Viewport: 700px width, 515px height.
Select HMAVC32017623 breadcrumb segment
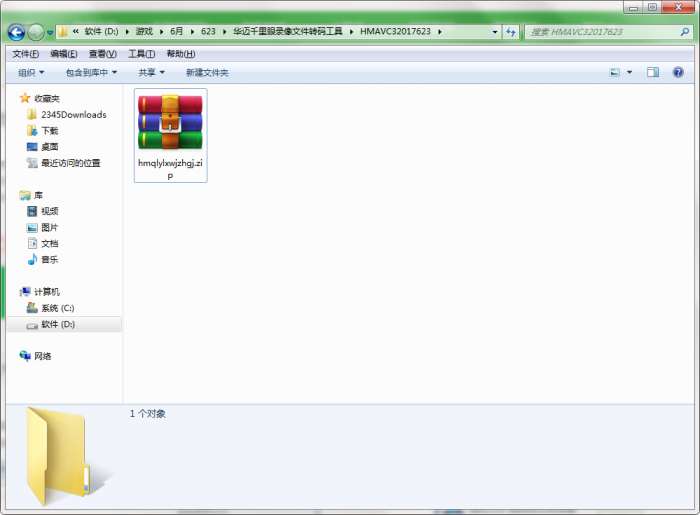point(395,31)
